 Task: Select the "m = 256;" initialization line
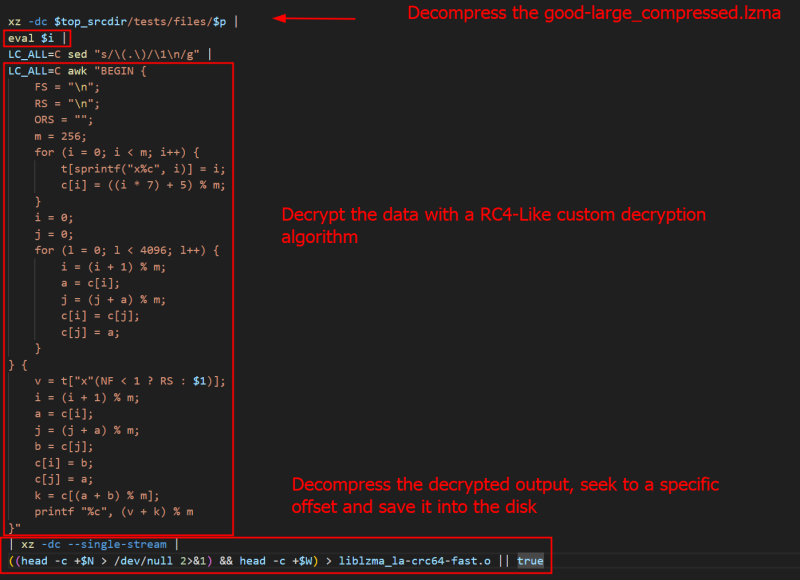click(60, 136)
